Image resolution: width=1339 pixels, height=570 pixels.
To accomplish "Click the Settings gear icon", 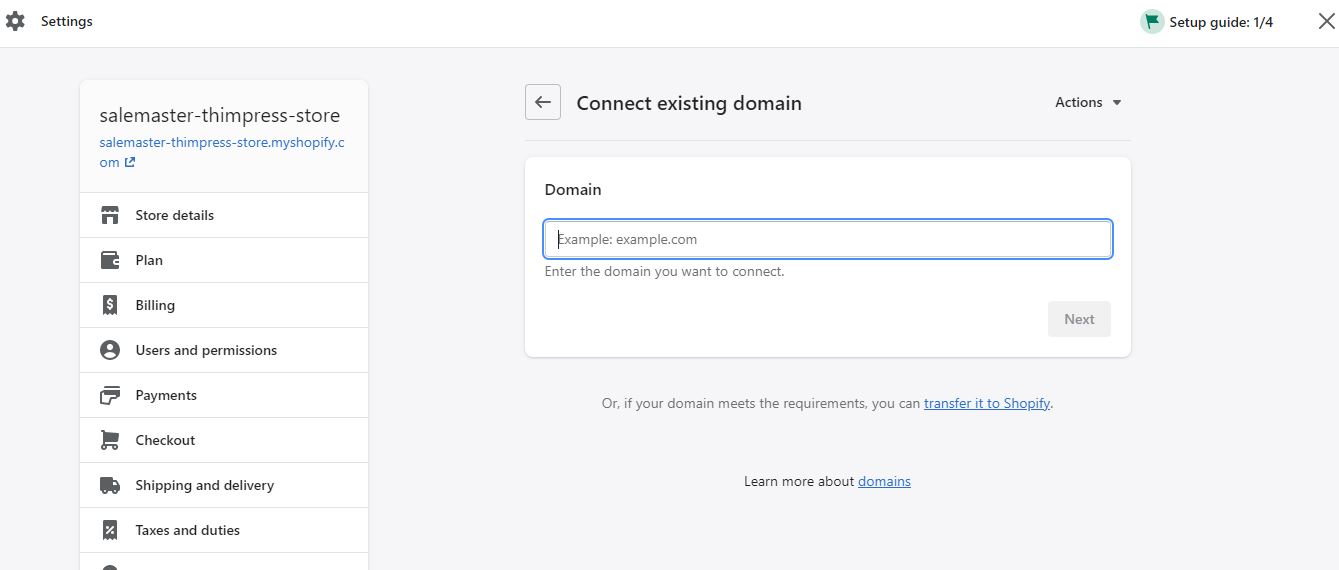I will (15, 21).
